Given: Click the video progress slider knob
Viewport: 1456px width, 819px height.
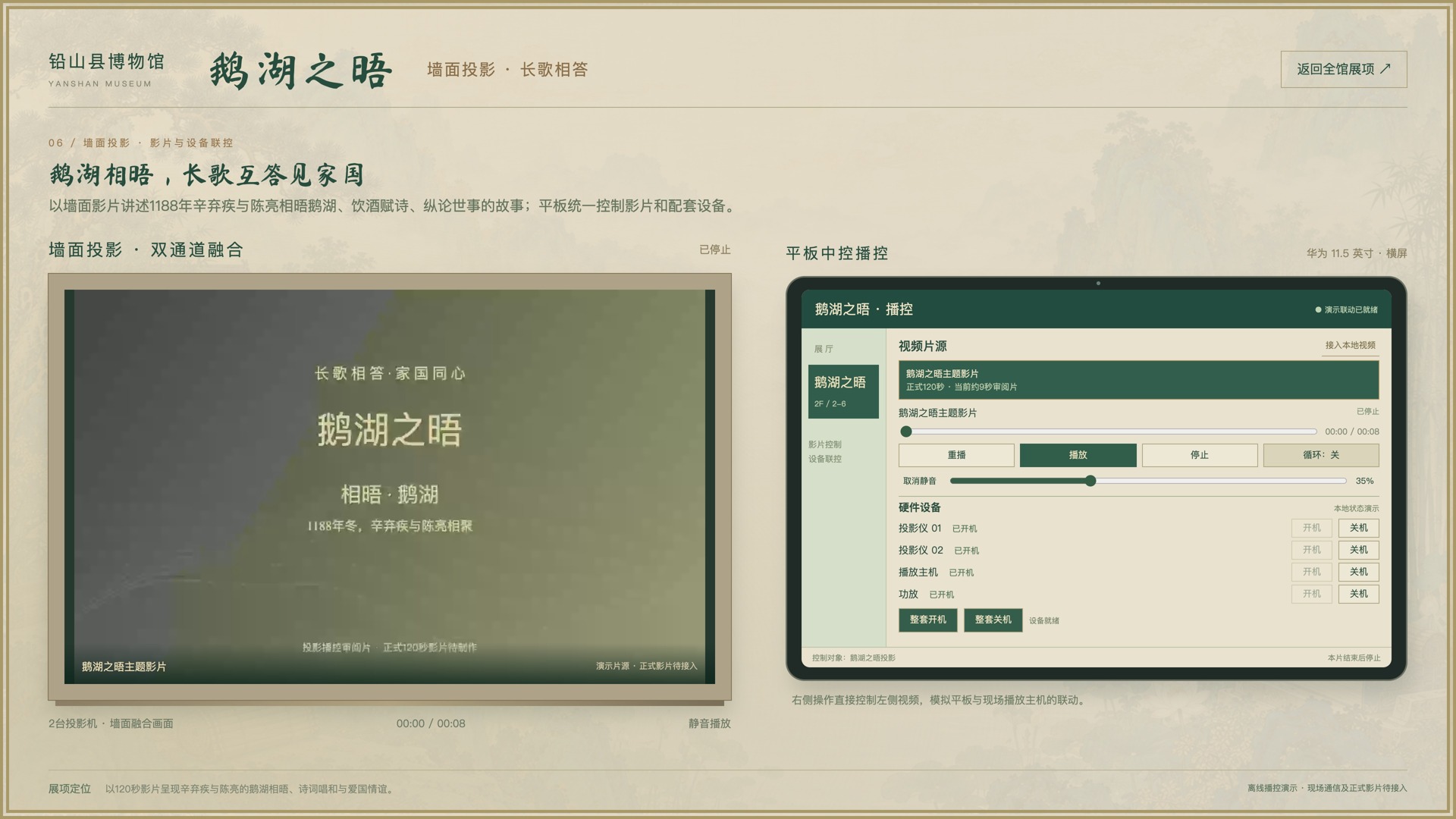Looking at the screenshot, I should click(906, 431).
